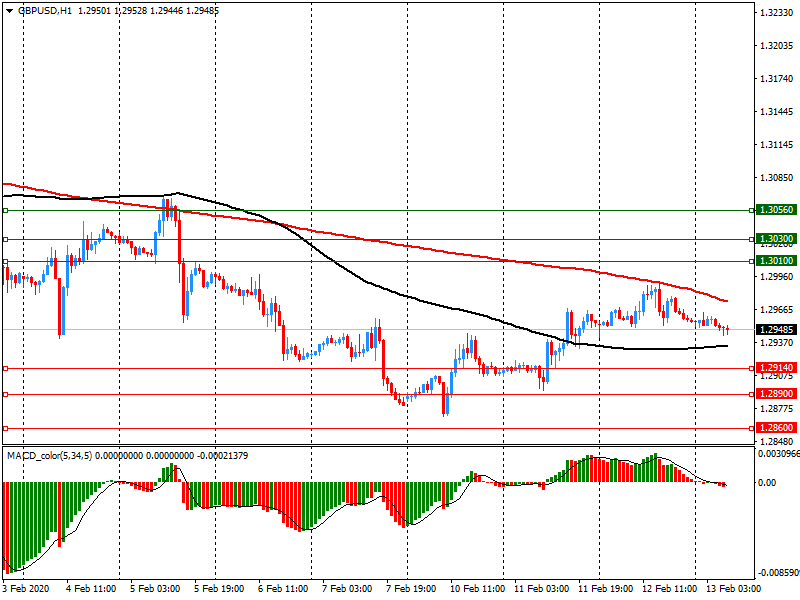Screen dimensions: 800x600
Task: Click the 1.31740 price scale label
Action: pos(777,79)
